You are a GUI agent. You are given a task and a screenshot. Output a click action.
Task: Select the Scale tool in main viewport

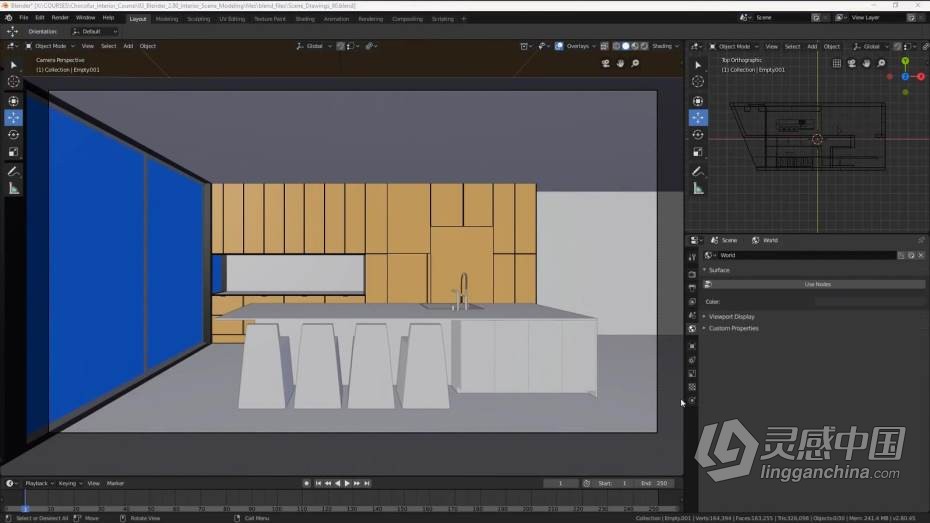(x=13, y=152)
